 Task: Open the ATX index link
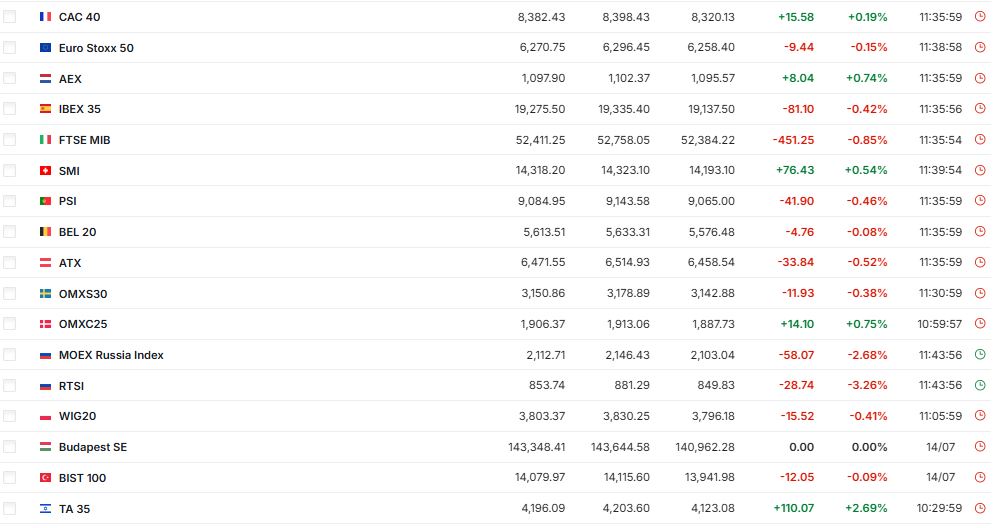[x=69, y=263]
